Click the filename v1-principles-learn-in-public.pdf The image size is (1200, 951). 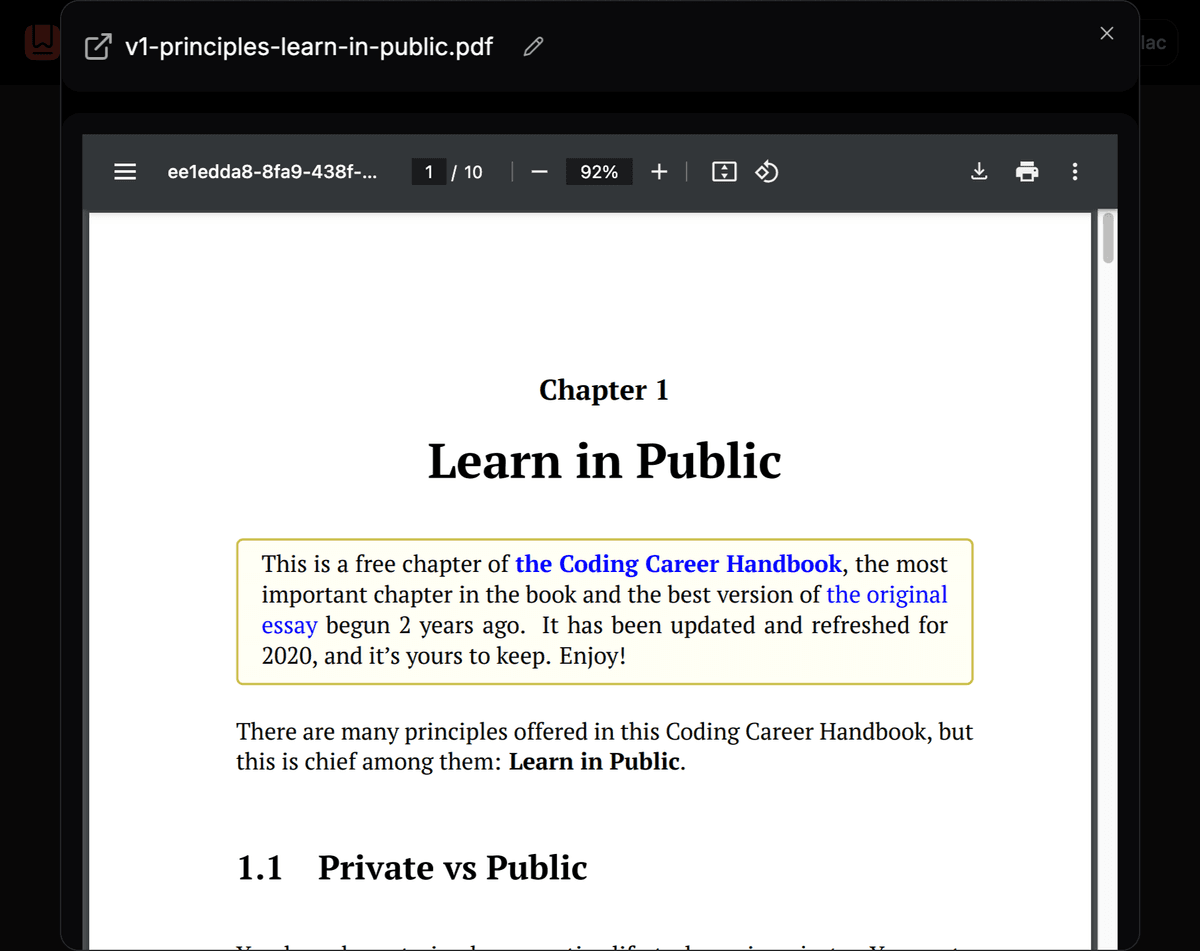point(309,46)
